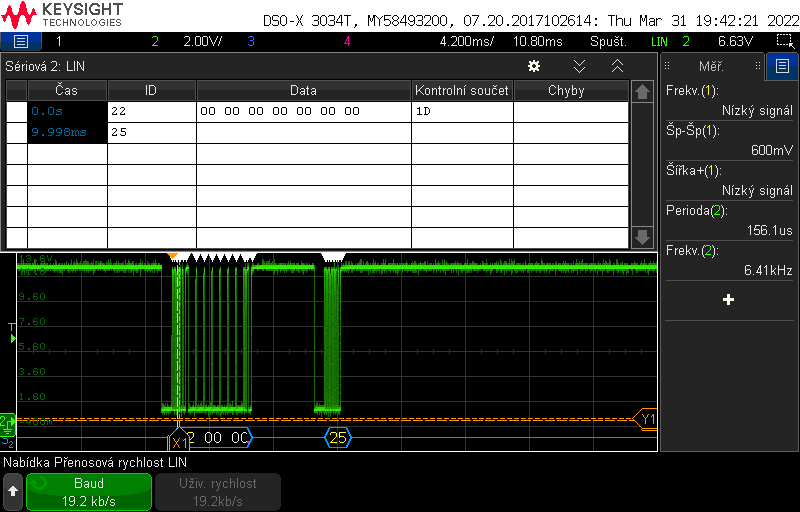Select channel 1 indicator in the top bar
800x512 pixels.
[59, 41]
